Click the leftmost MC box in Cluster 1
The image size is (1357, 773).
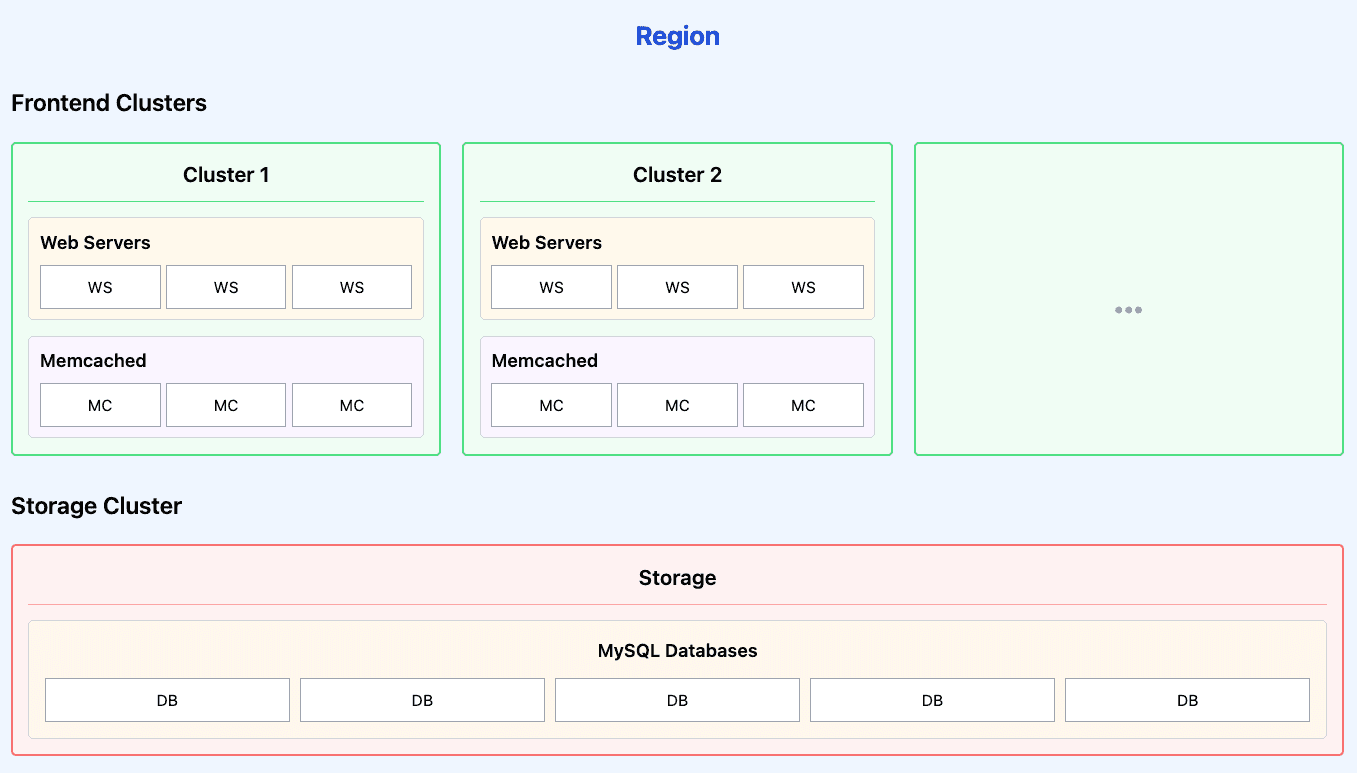point(100,405)
